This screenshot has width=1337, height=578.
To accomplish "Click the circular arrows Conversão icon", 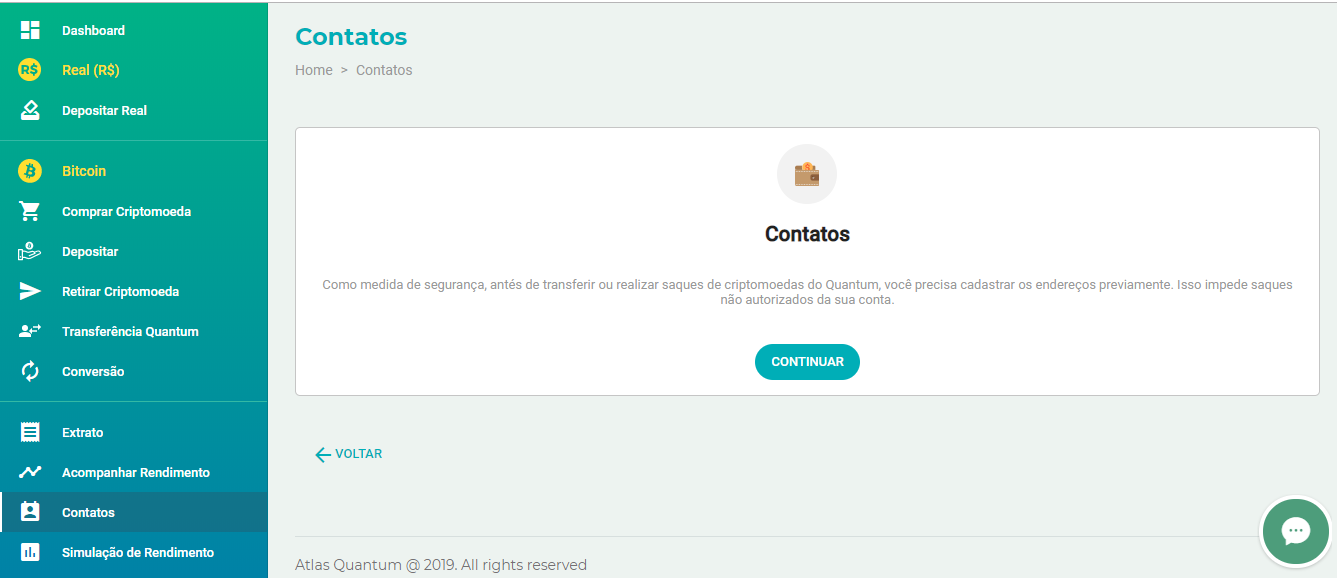I will click(30, 371).
